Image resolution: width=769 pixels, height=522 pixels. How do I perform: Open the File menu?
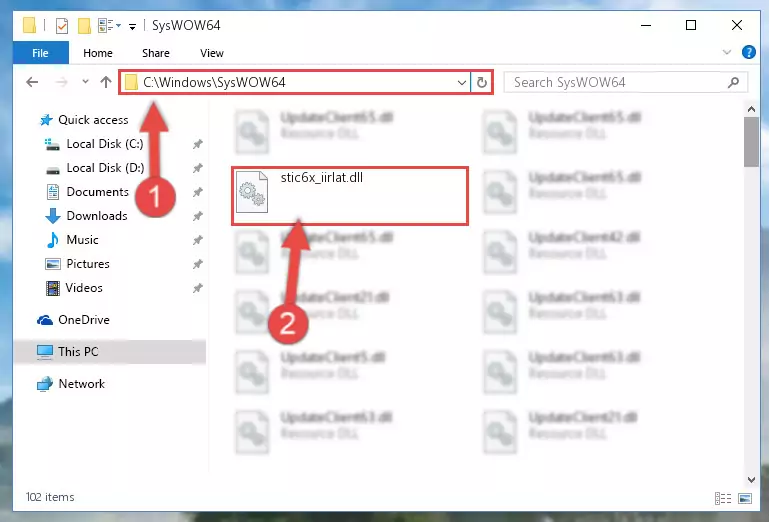[41, 53]
